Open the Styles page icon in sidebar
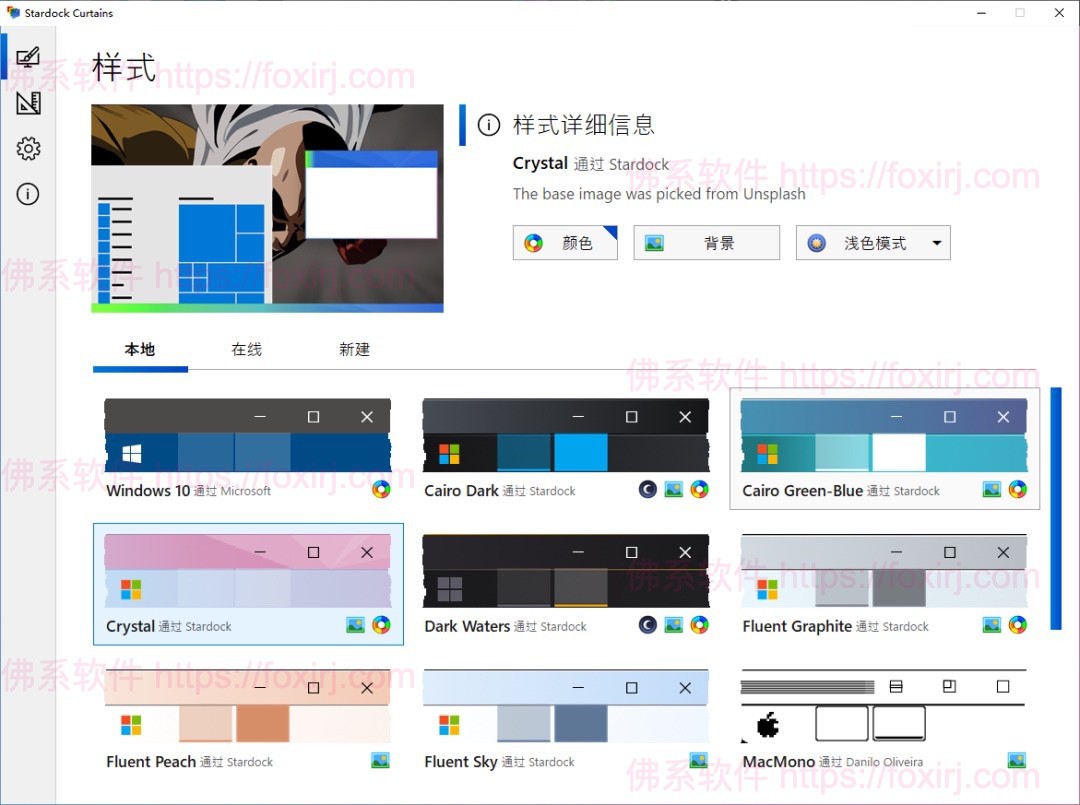 click(28, 57)
